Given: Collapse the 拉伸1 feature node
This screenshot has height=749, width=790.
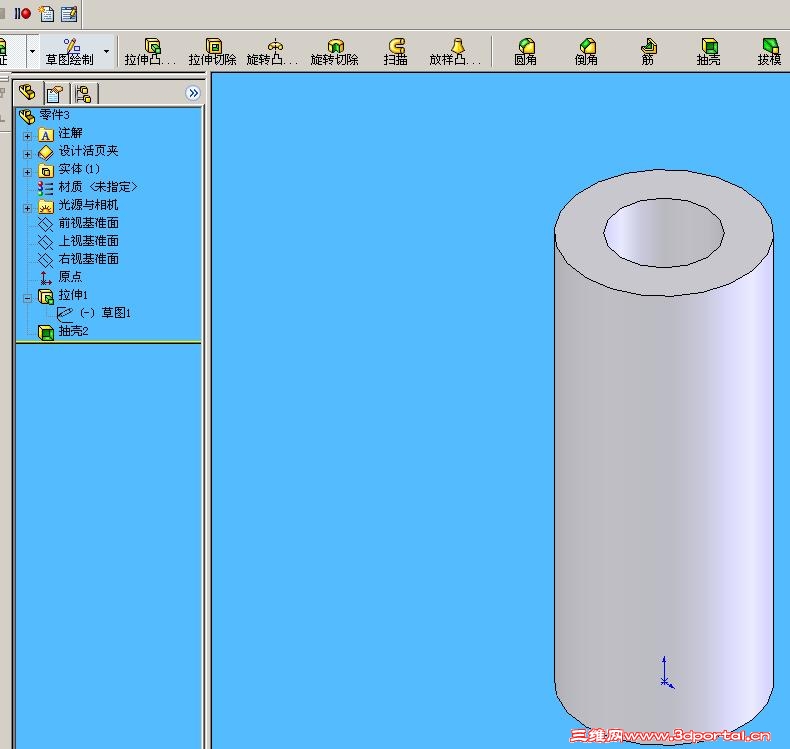Looking at the screenshot, I should point(27,298).
